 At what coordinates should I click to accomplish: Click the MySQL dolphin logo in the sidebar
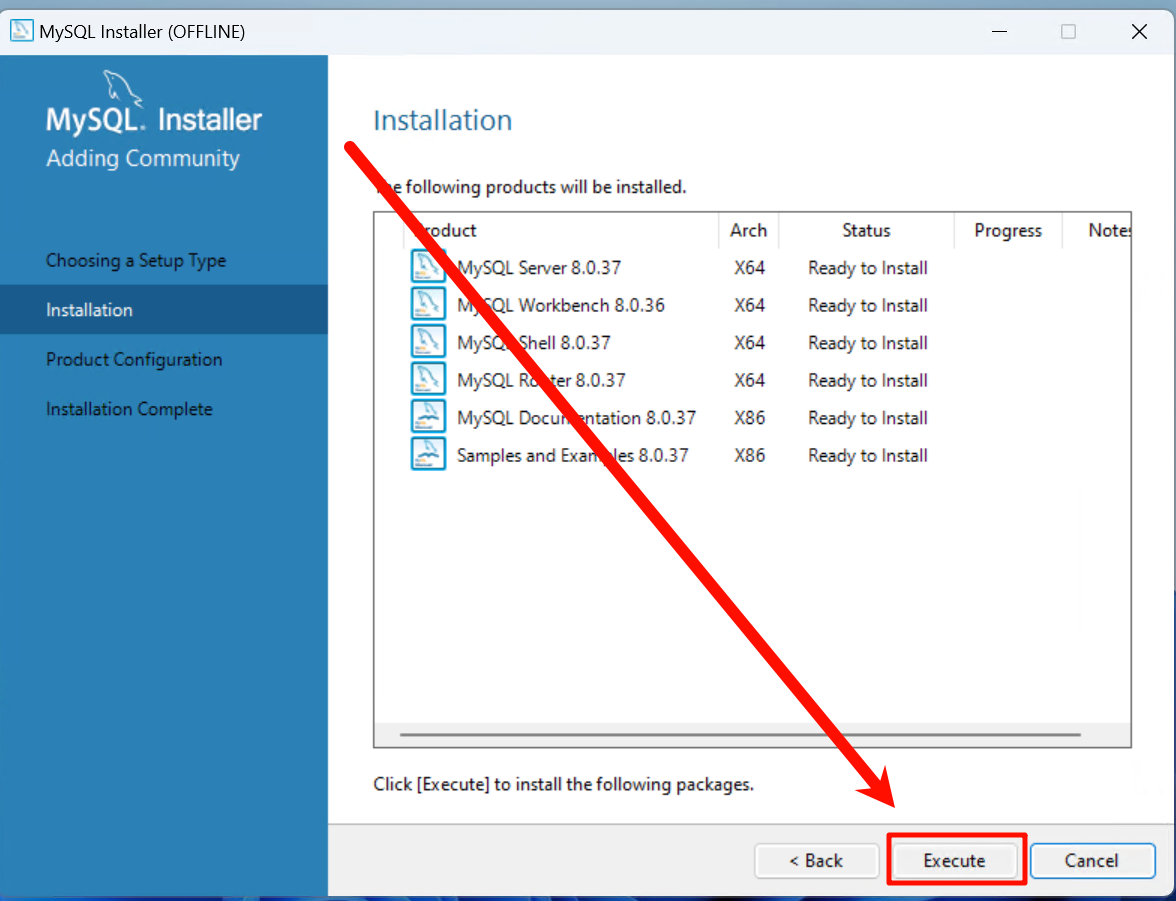123,89
